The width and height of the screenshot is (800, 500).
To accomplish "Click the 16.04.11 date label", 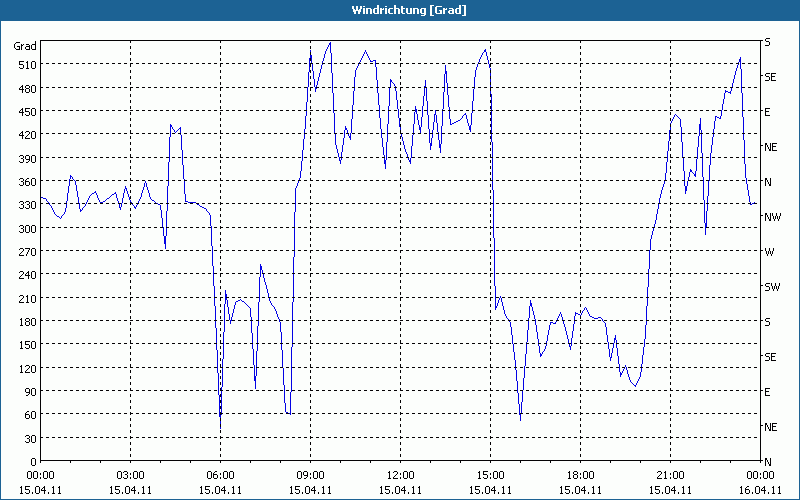I will click(760, 490).
